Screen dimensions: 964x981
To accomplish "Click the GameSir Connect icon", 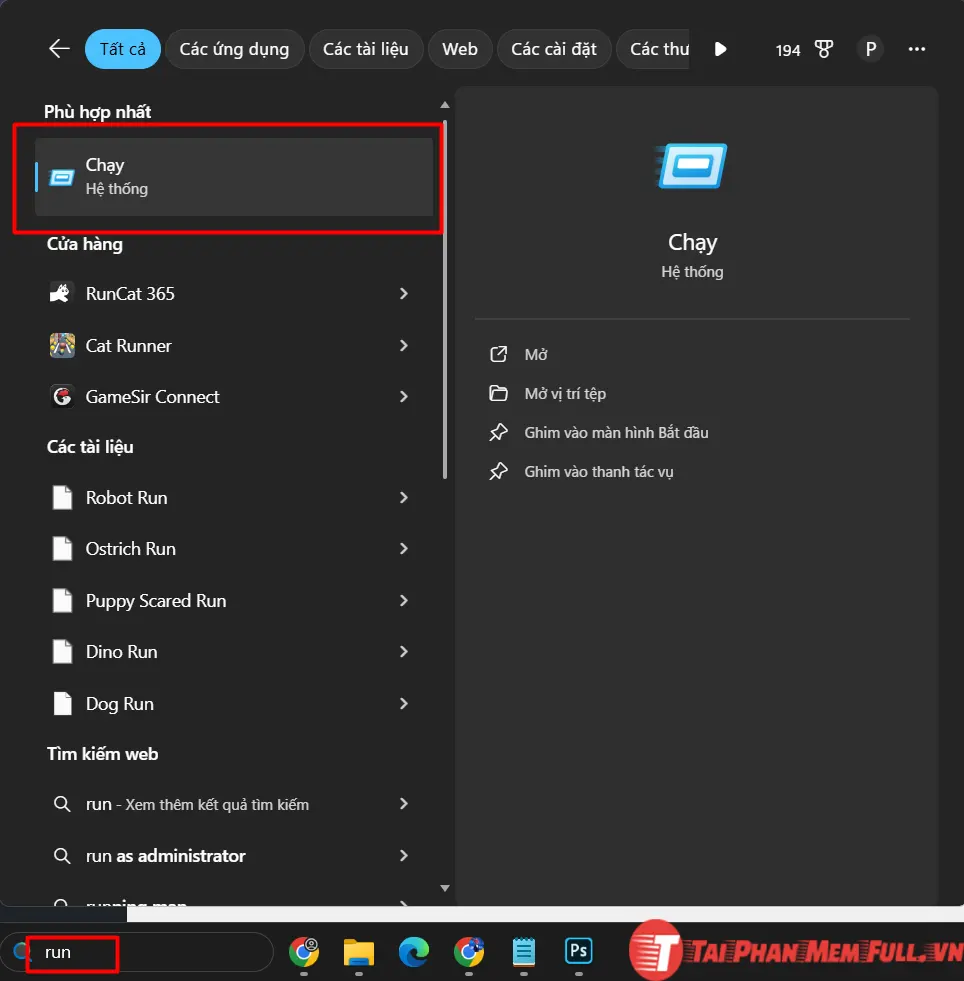I will point(62,397).
